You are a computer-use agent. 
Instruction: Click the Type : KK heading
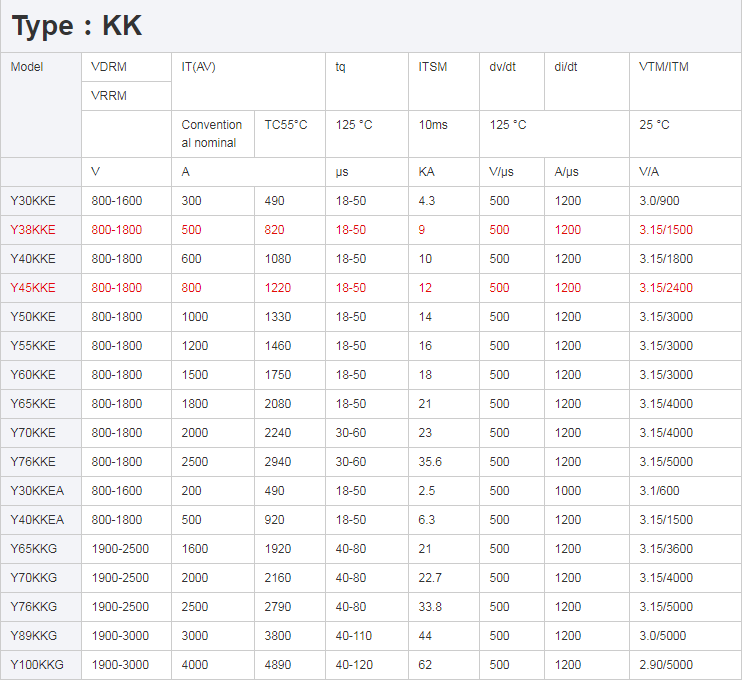(x=77, y=26)
